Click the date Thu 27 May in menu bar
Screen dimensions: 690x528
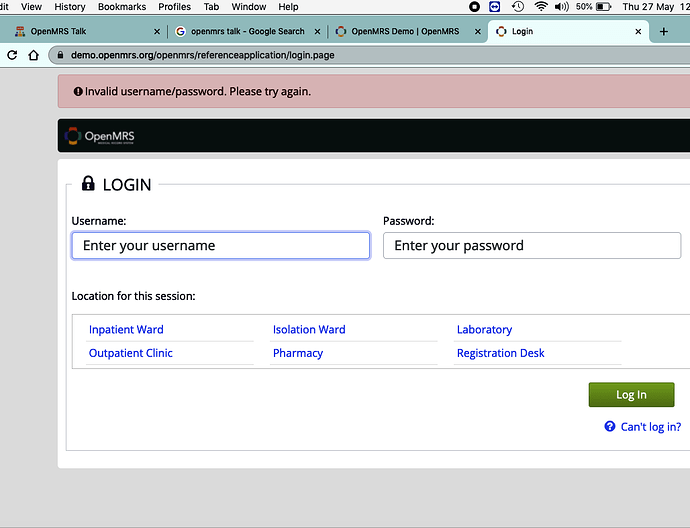[x=648, y=7]
